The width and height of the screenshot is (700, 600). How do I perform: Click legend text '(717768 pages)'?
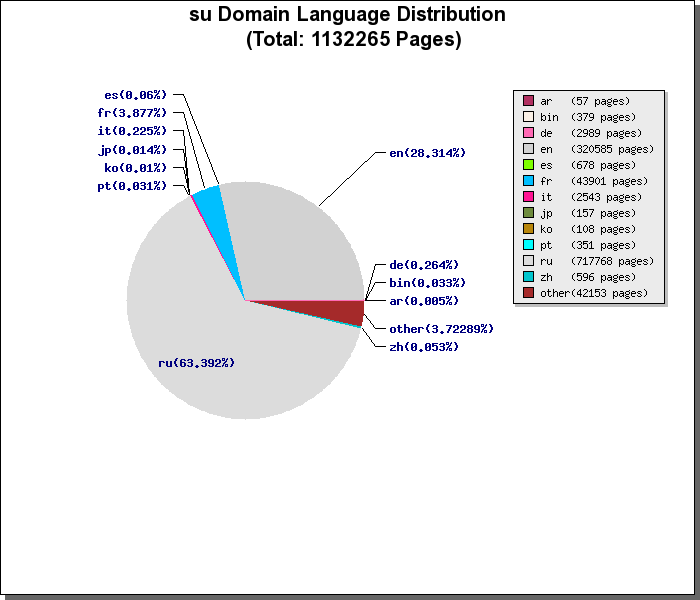[612, 261]
